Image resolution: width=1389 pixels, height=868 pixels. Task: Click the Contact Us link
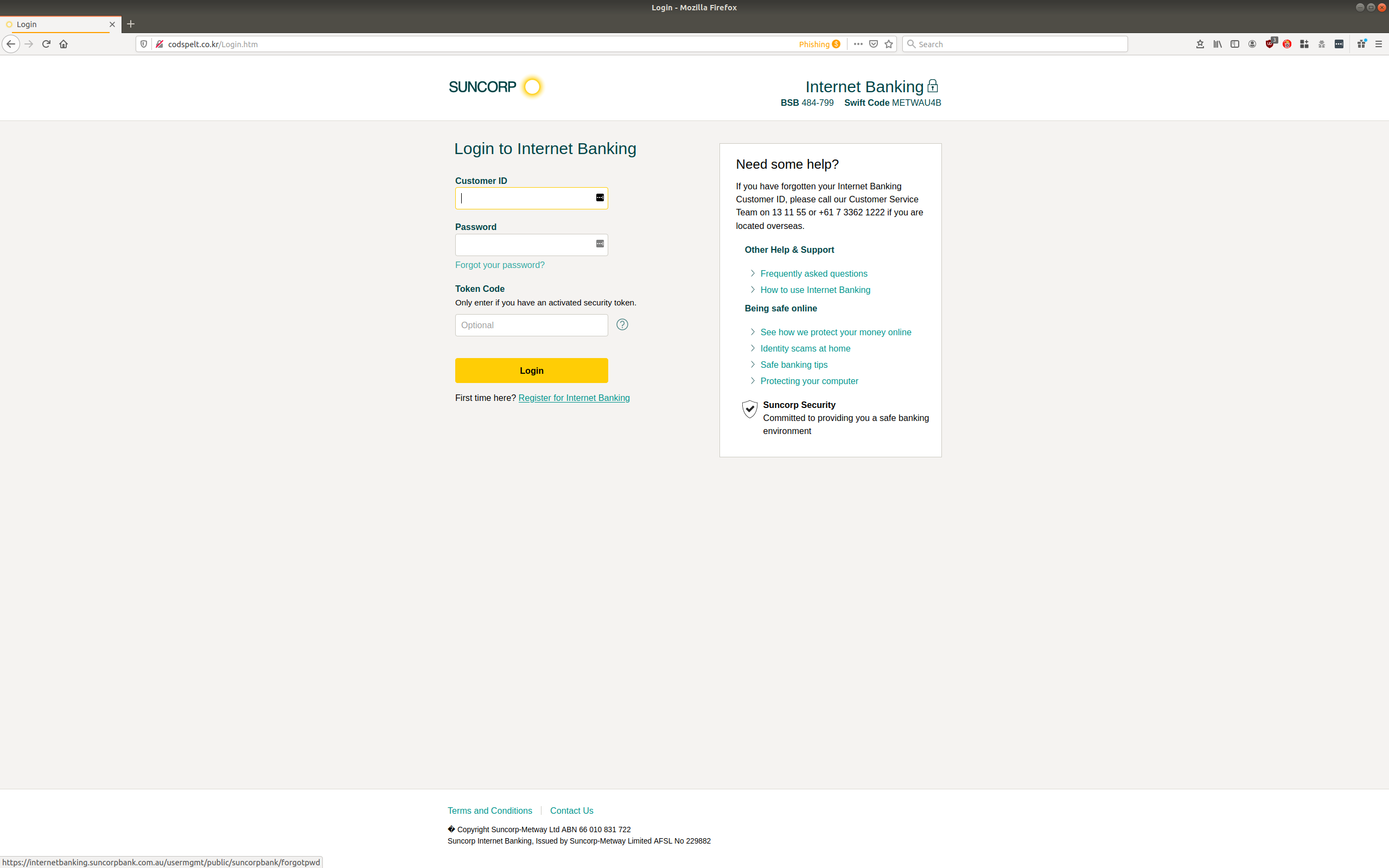tap(571, 810)
